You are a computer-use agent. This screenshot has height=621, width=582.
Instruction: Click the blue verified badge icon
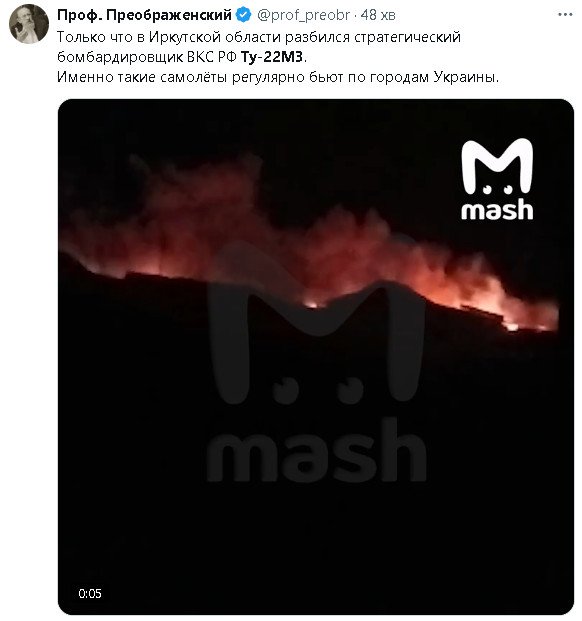pyautogui.click(x=243, y=15)
